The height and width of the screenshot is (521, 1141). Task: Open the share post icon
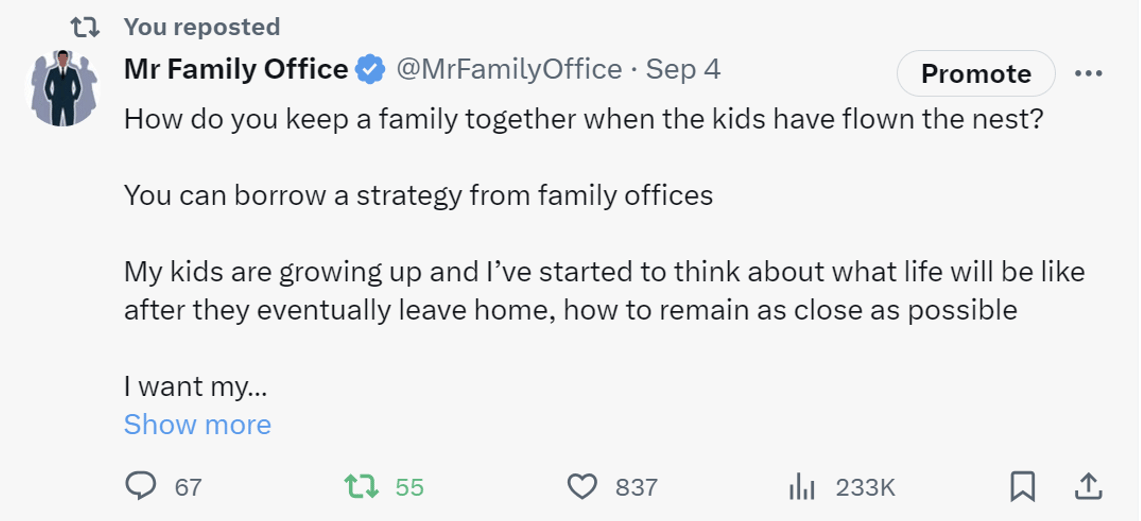(x=1086, y=487)
